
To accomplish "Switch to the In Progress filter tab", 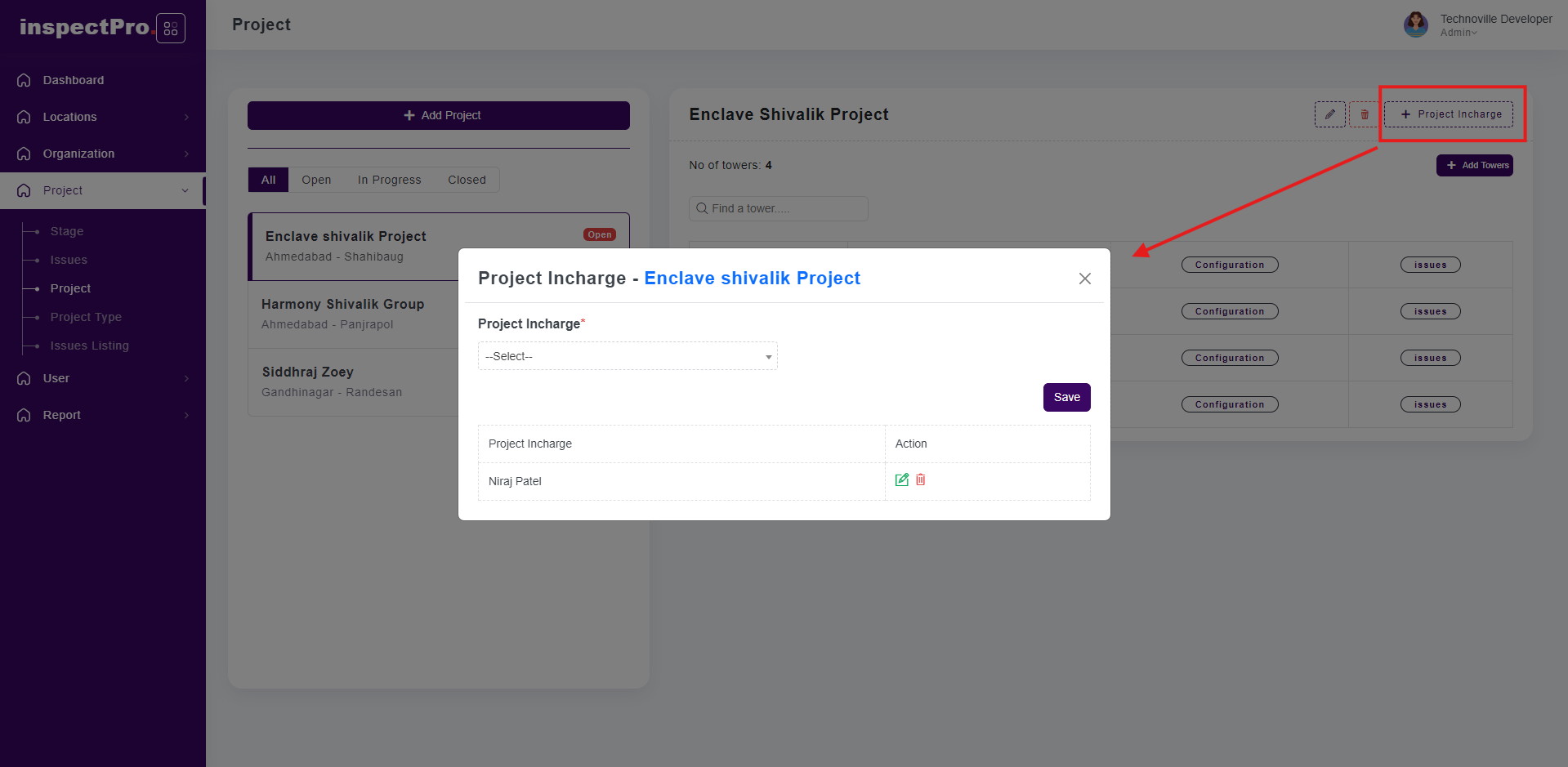I will (x=390, y=180).
